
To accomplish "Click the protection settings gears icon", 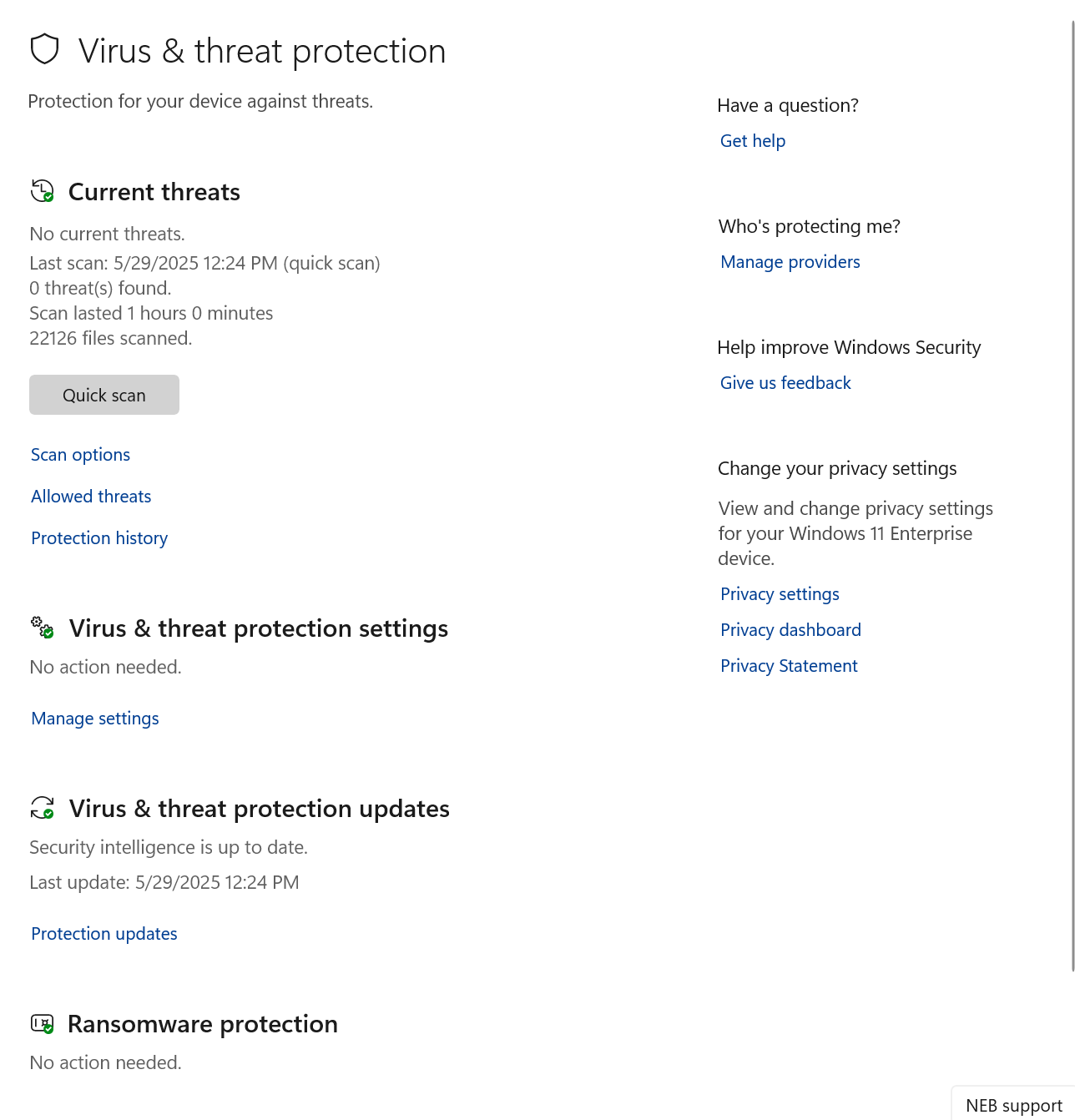I will [42, 628].
